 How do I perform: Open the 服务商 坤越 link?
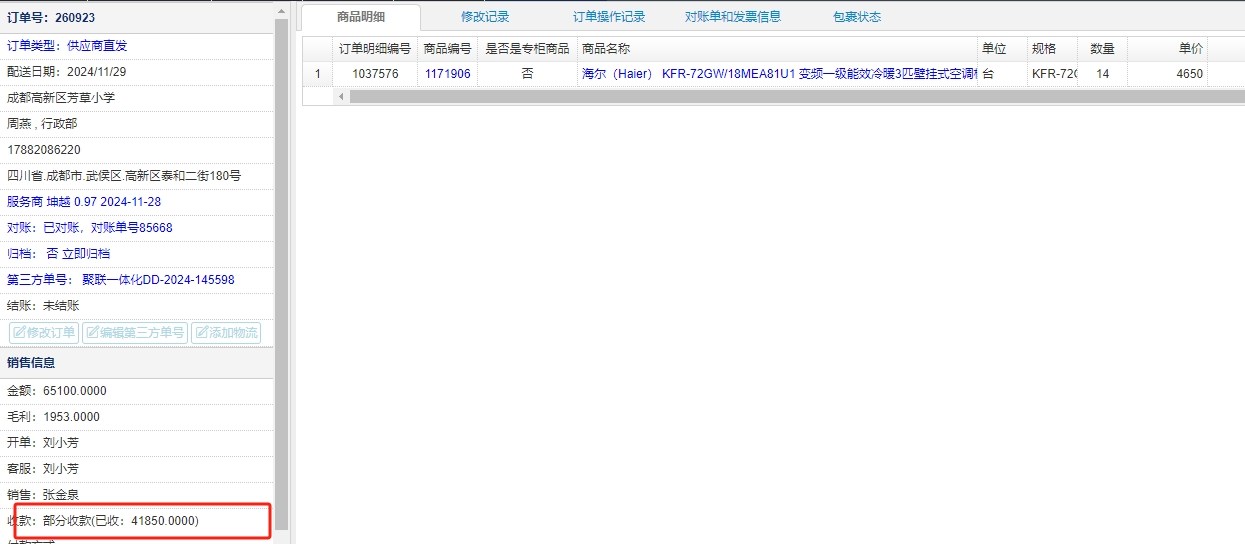84,202
